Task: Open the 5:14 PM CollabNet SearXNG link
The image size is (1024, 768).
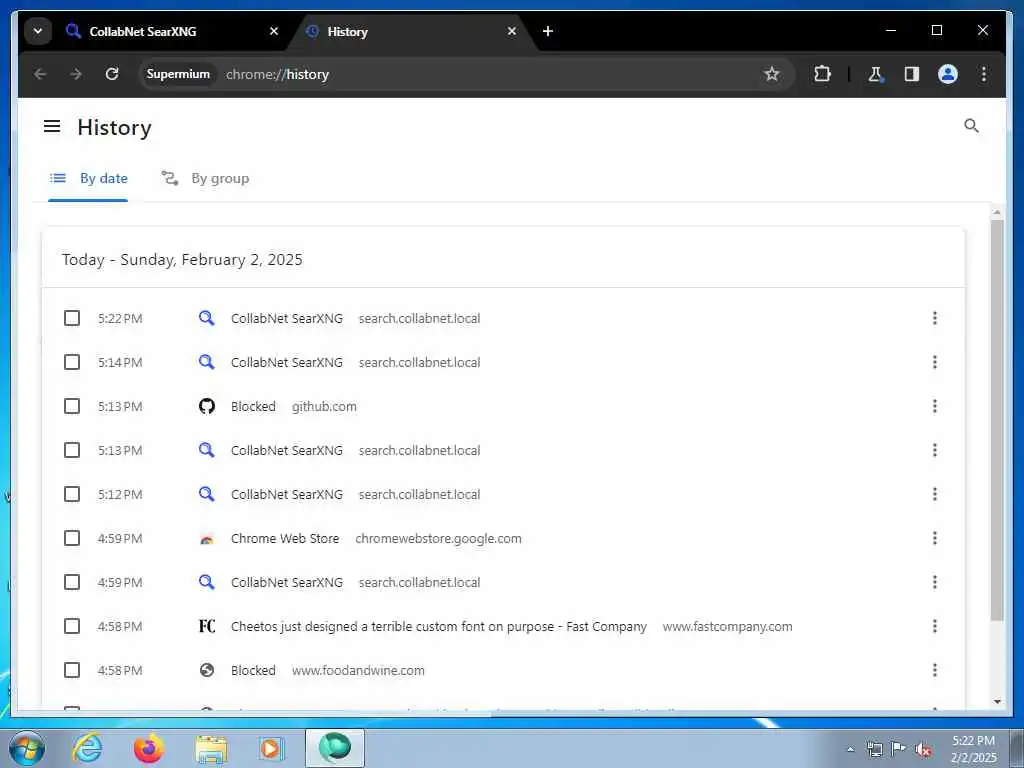Action: tap(287, 362)
